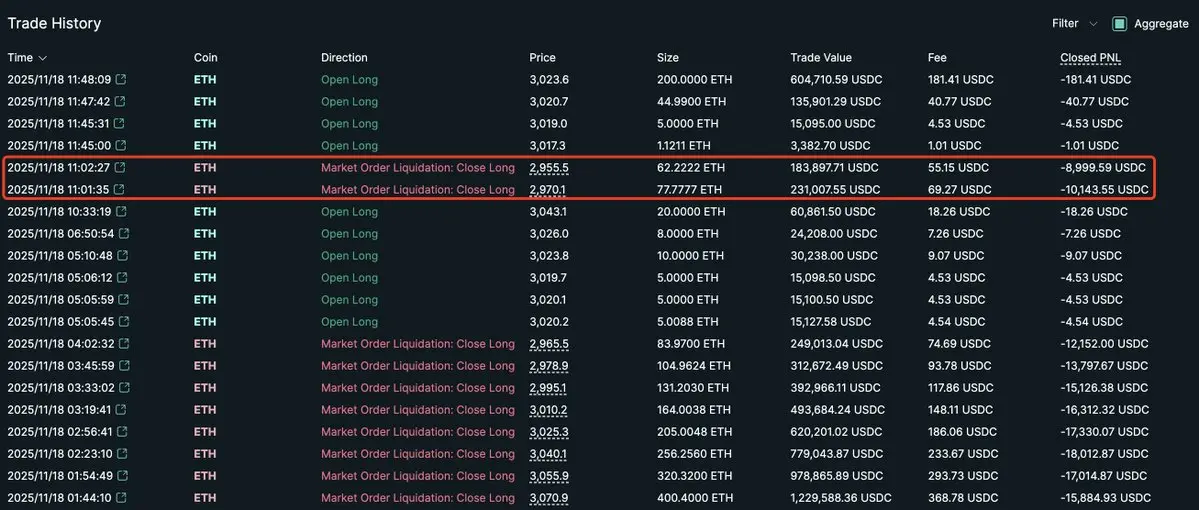Click liquidation price 3,040.1
Viewport: 1199px width, 510px height.
(x=548, y=454)
